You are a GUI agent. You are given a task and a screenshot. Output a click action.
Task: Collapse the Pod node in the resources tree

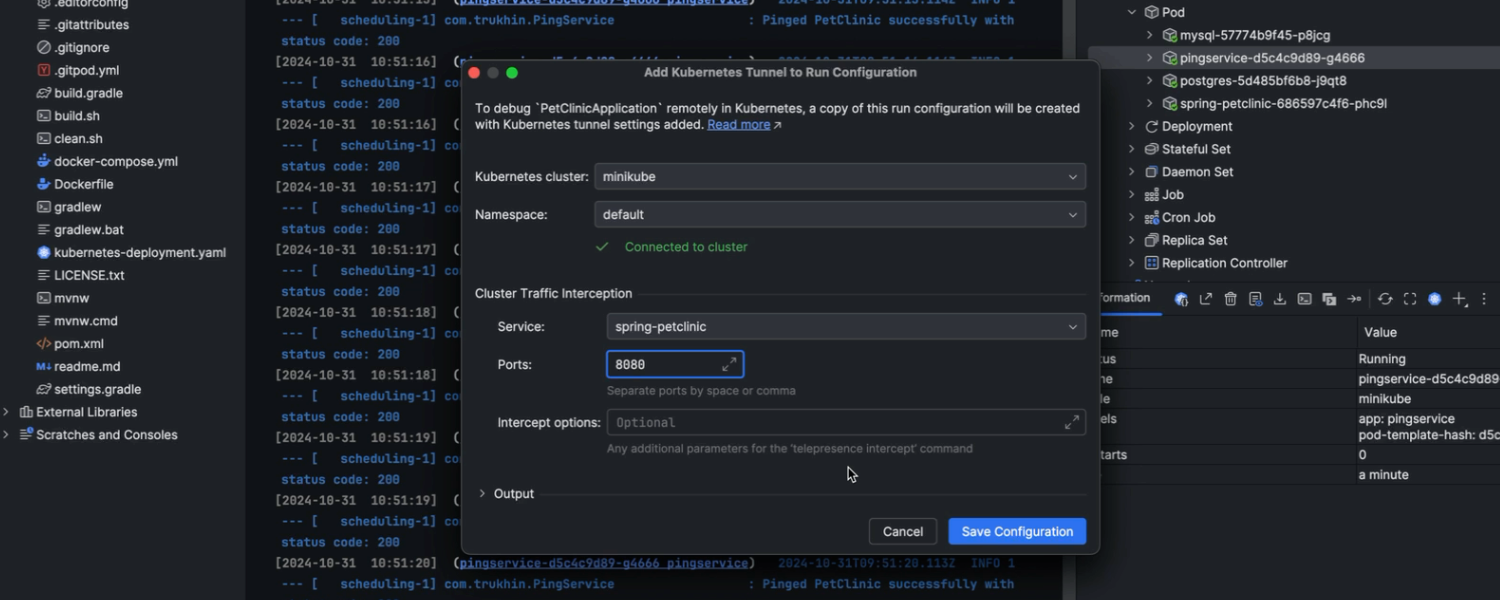[1130, 11]
